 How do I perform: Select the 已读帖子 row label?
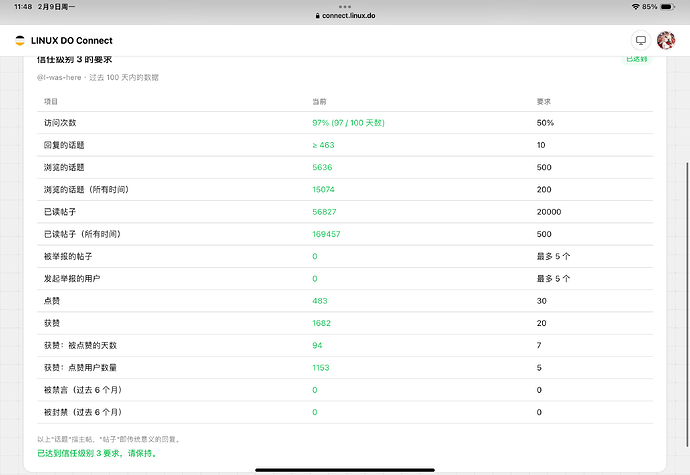pyautogui.click(x=60, y=212)
